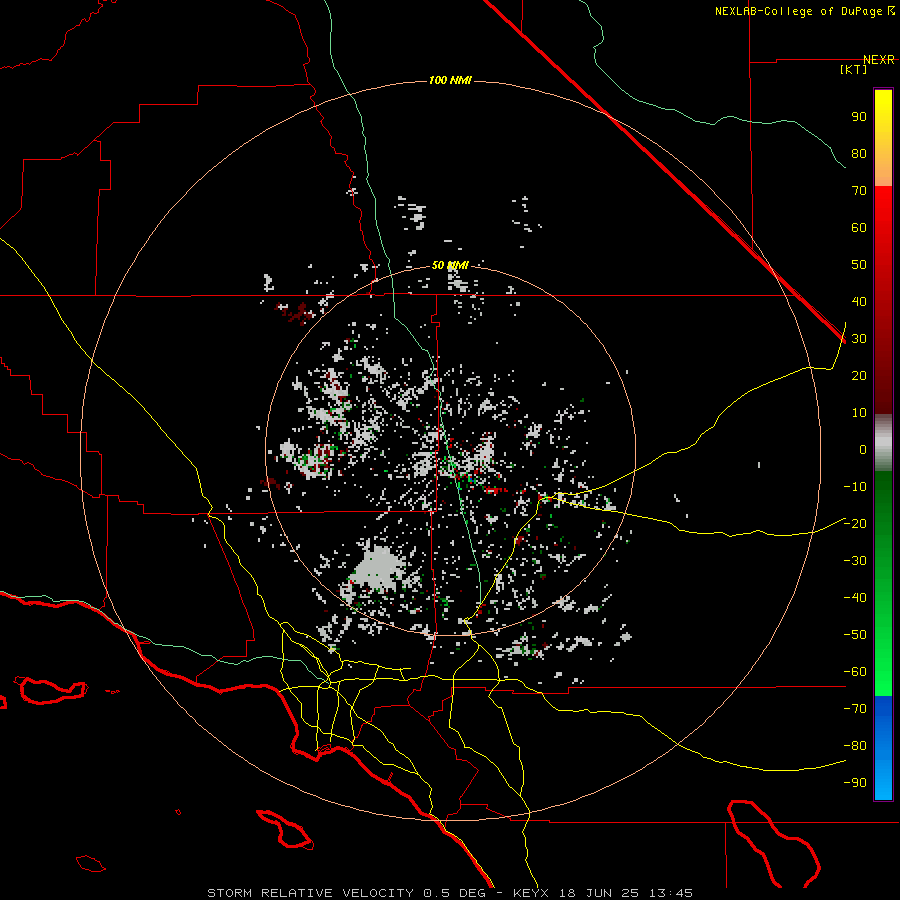Image resolution: width=900 pixels, height=900 pixels.
Task: Click the -60 value on the color scale
Action: (855, 672)
